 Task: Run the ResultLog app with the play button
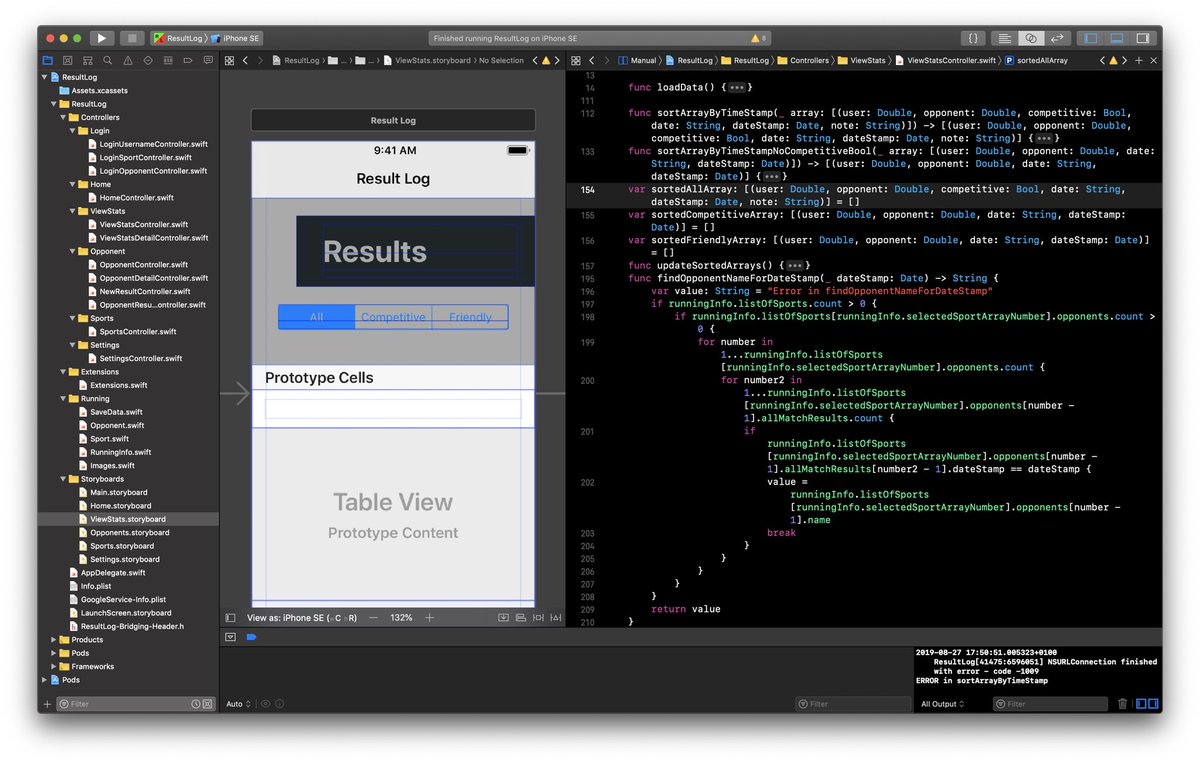(102, 38)
